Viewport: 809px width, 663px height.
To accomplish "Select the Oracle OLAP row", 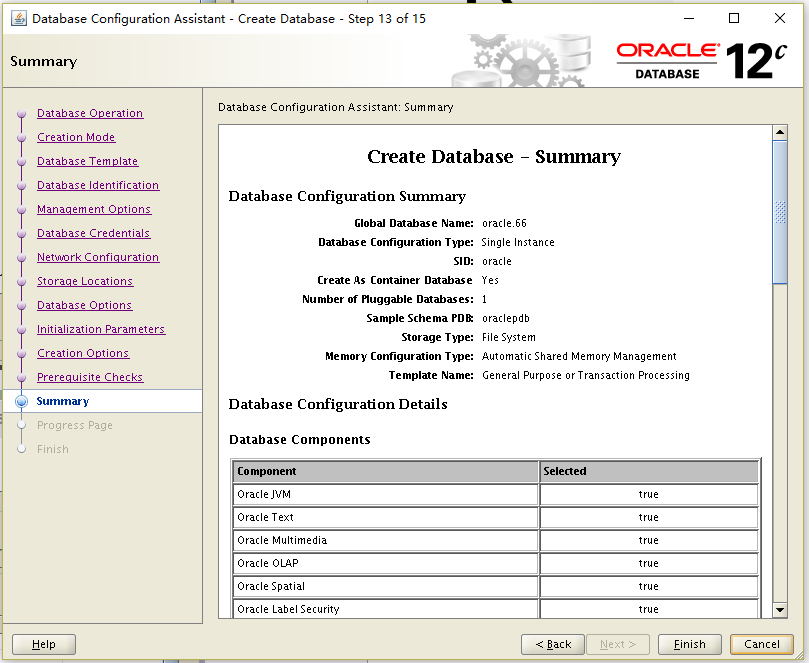I will point(495,563).
